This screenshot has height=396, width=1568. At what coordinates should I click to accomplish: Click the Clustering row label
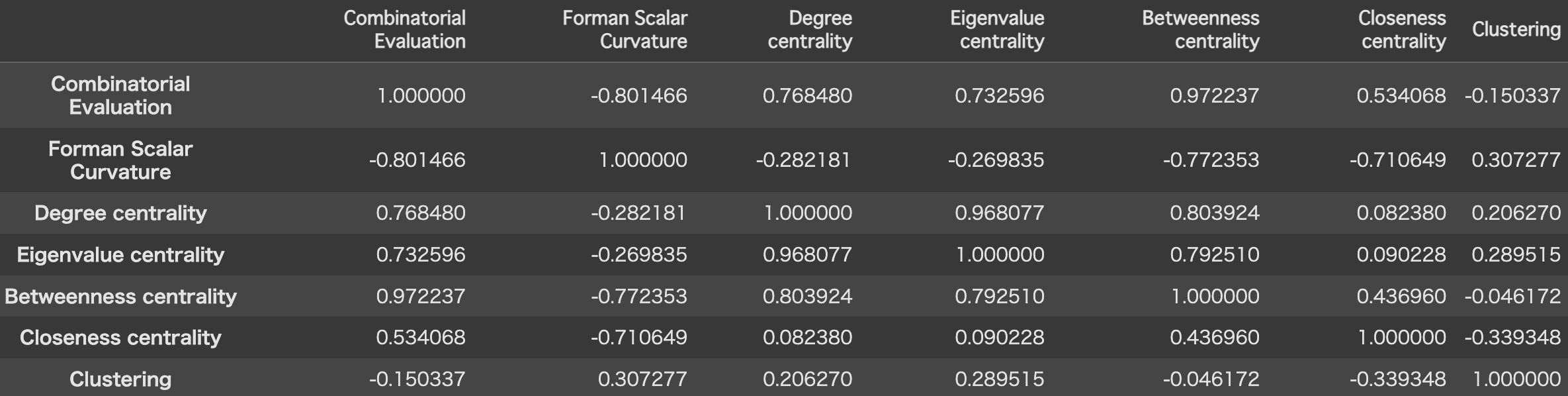pyautogui.click(x=120, y=379)
